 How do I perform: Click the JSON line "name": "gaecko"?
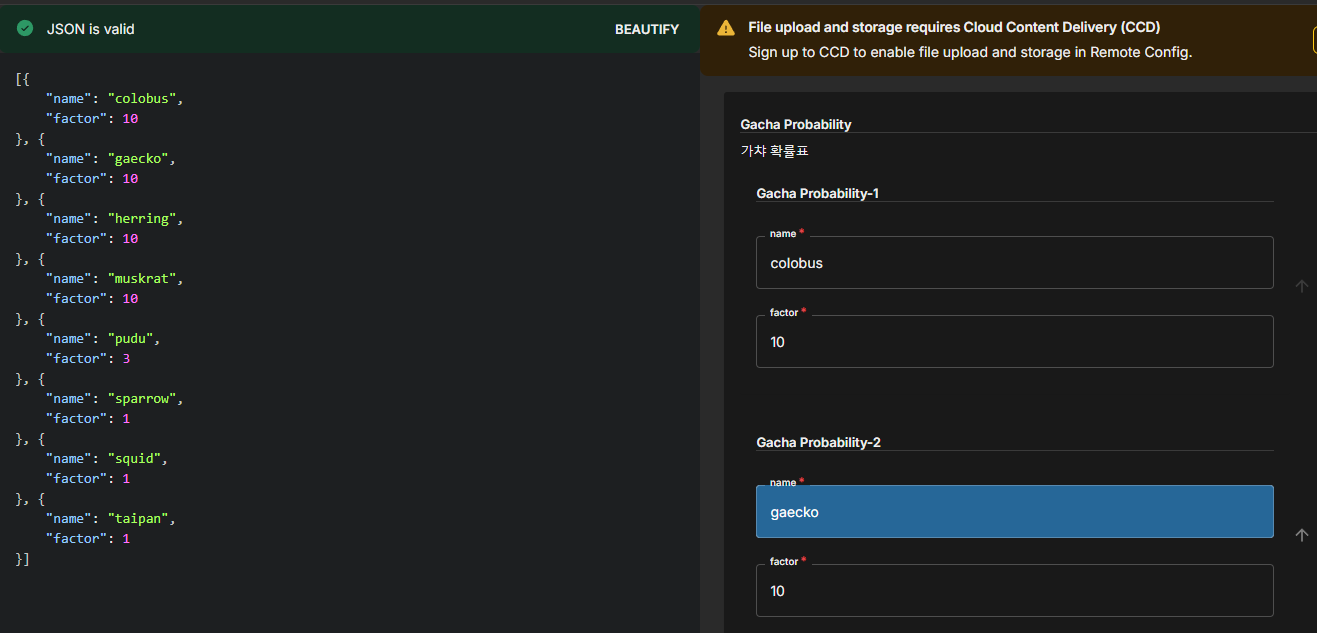tap(111, 158)
